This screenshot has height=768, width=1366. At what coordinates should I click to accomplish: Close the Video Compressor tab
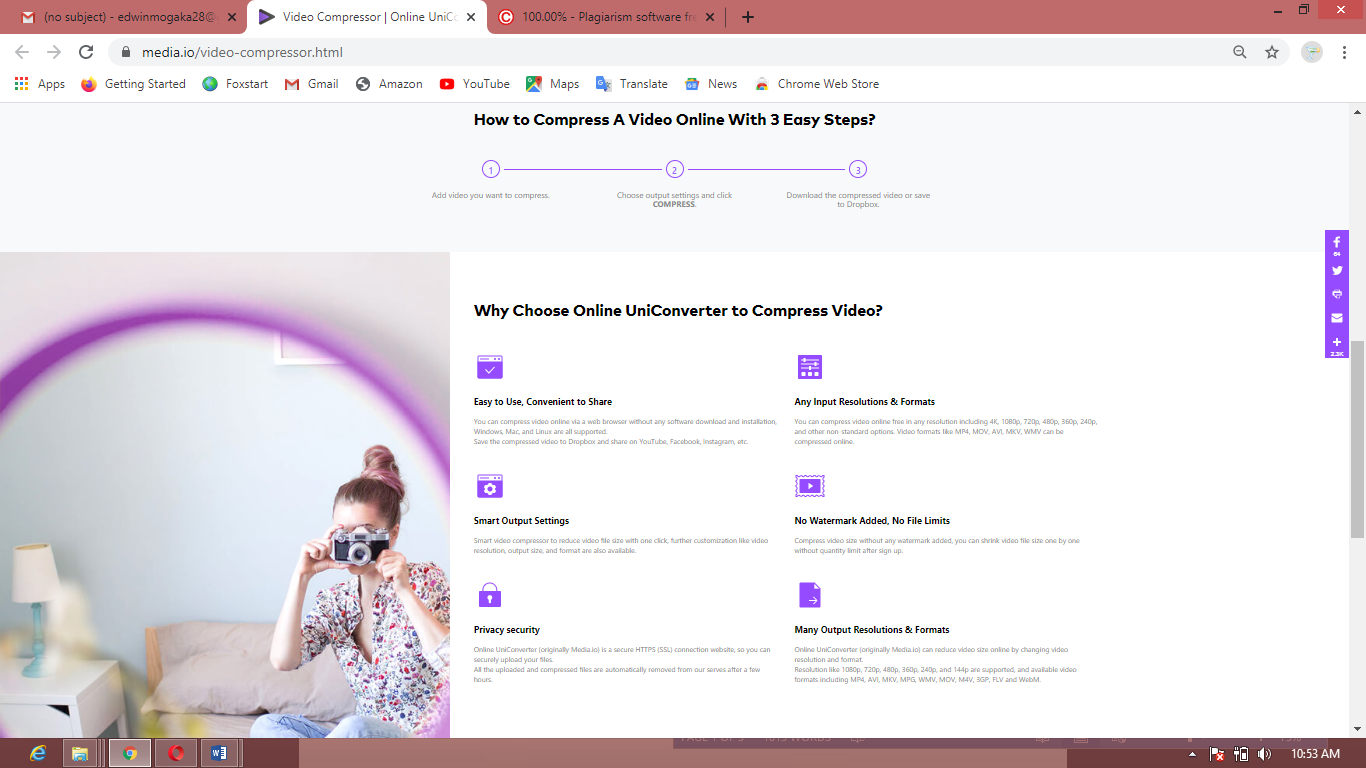click(x=471, y=17)
